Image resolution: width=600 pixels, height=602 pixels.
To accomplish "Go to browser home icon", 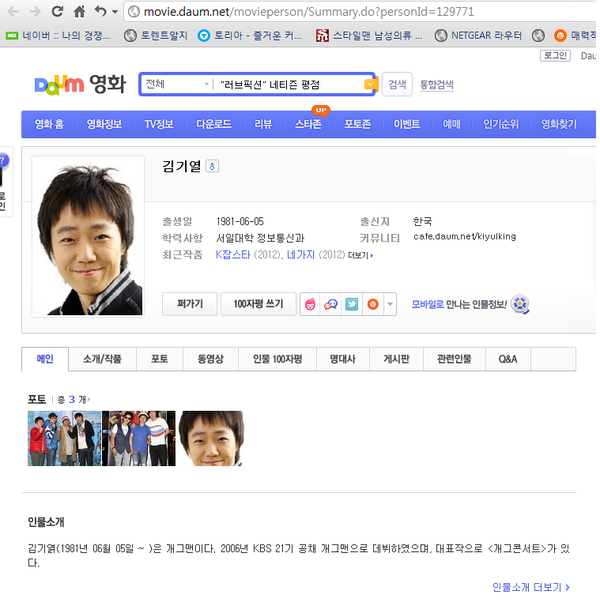I will [79, 12].
